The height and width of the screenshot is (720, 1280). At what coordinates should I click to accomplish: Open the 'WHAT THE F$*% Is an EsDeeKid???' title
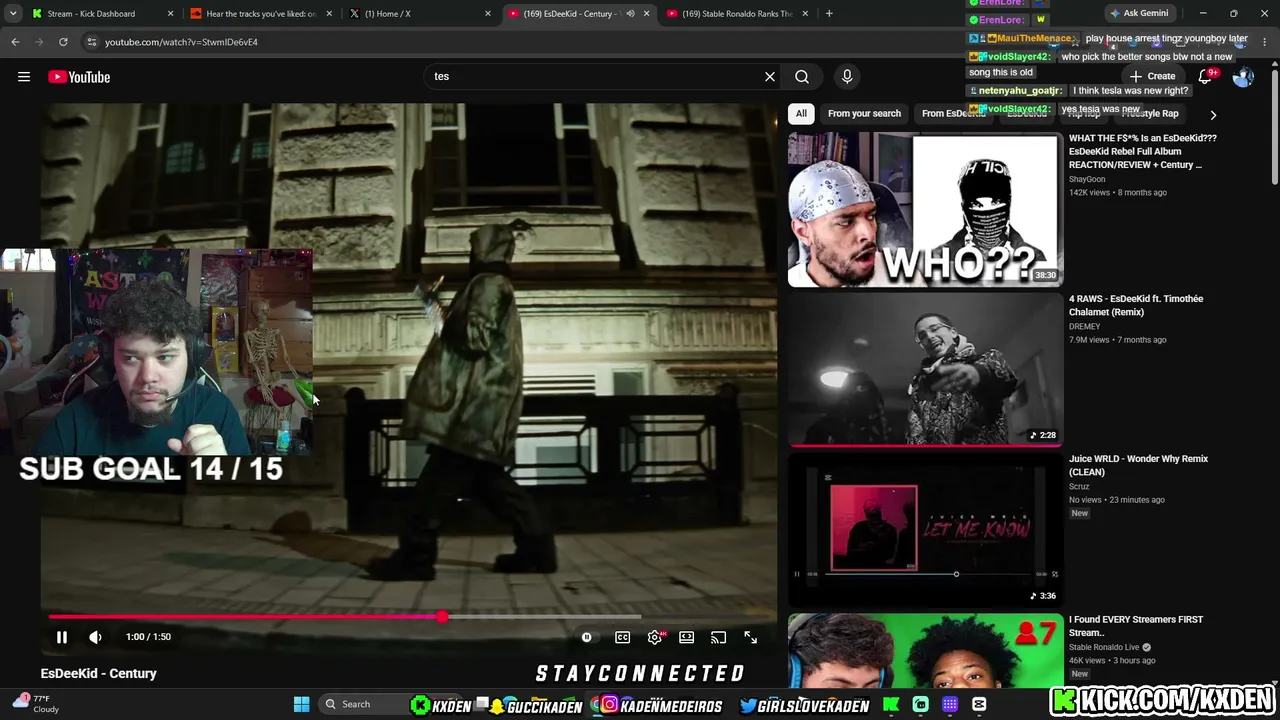1143,151
